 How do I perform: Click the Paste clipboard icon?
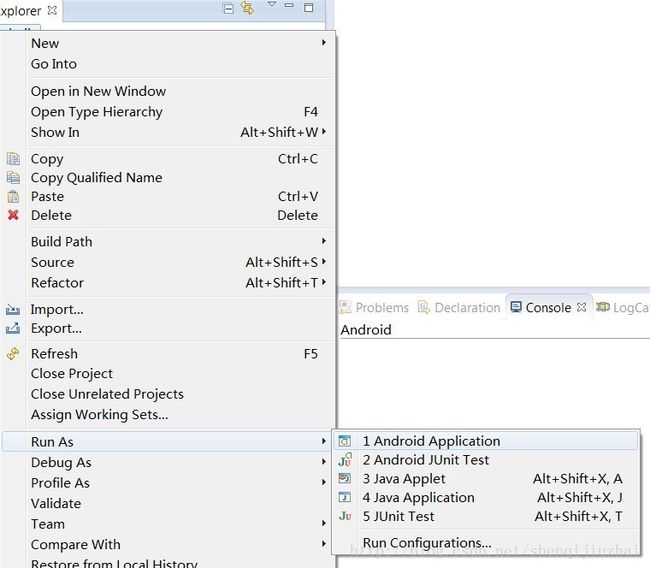point(13,196)
